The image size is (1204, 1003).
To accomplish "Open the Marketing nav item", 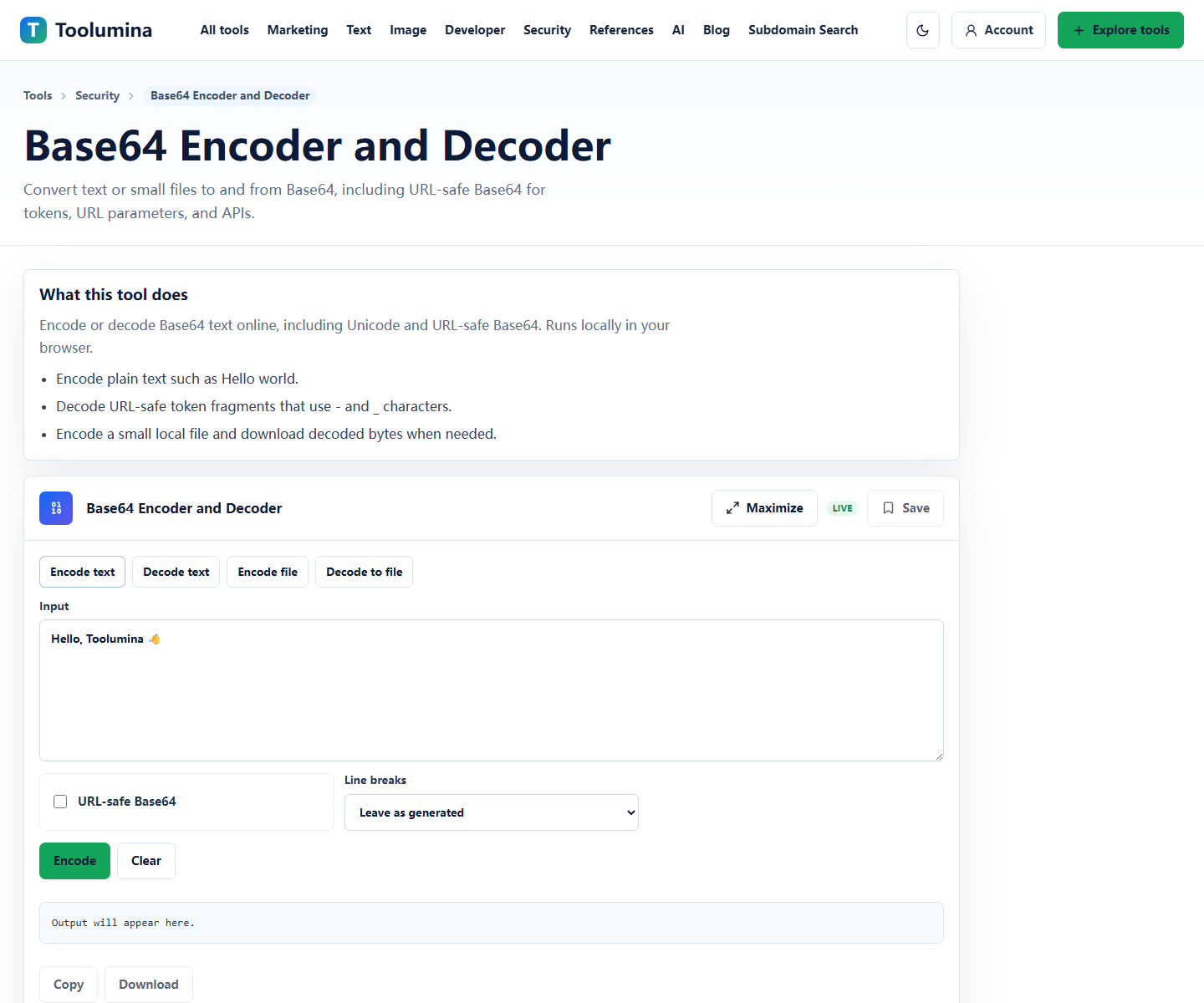I will [298, 30].
